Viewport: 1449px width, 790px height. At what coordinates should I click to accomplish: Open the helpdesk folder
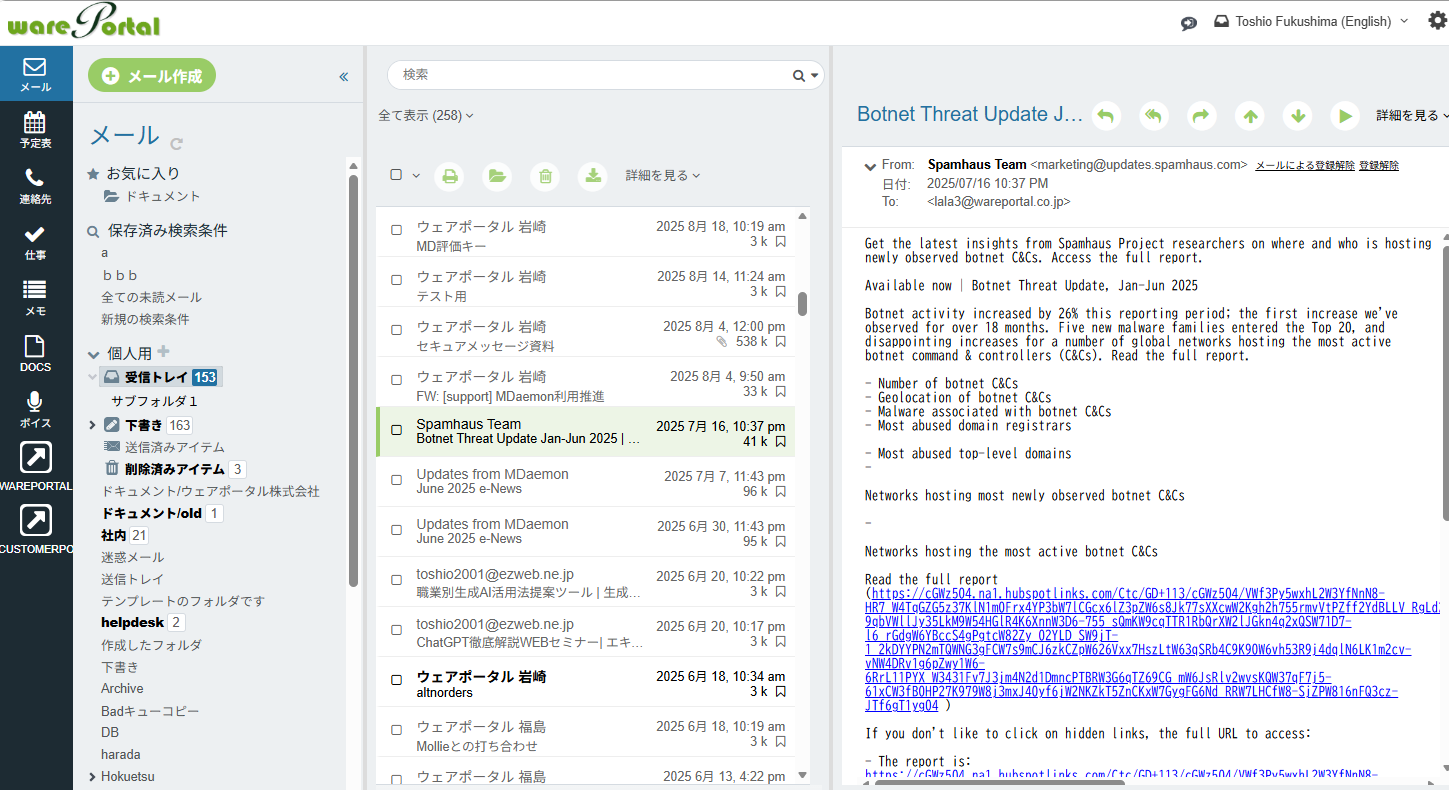click(x=132, y=622)
